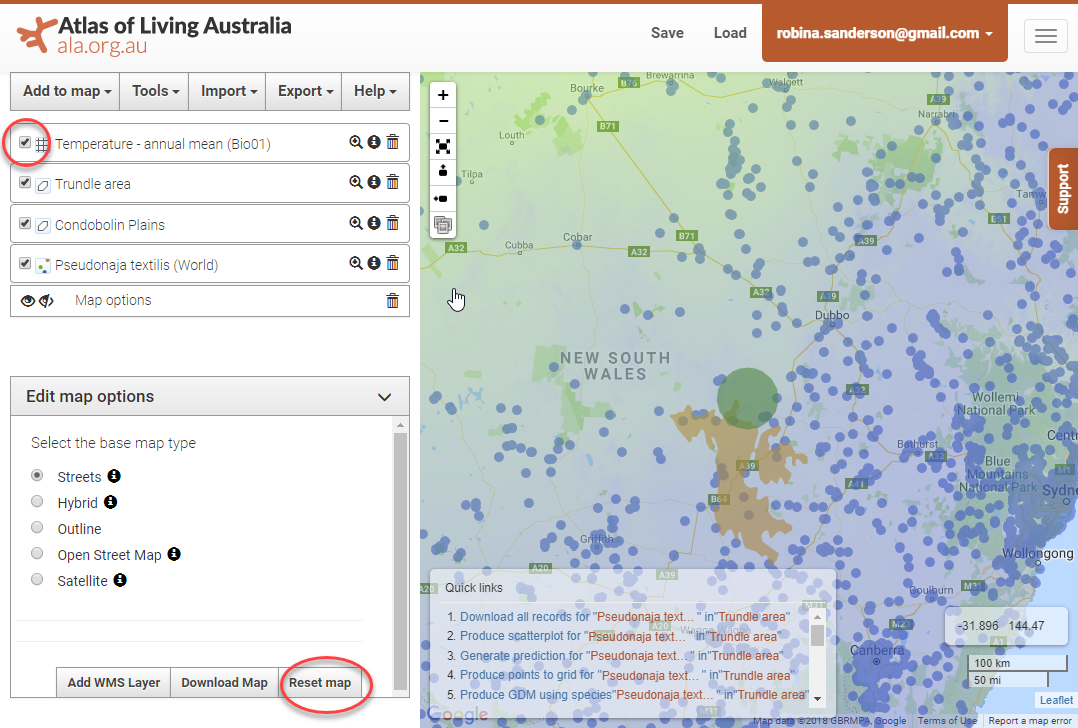Open Export dropdown menu
Viewport: 1078px width, 728px height.
pyautogui.click(x=305, y=91)
